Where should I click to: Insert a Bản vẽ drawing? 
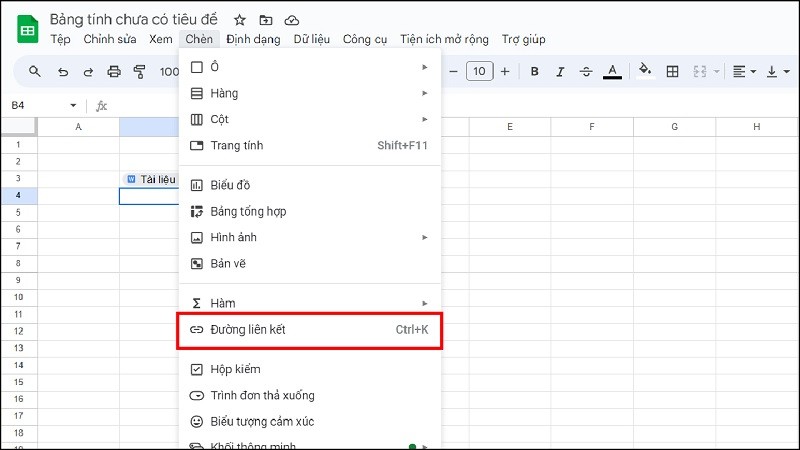tap(310, 264)
